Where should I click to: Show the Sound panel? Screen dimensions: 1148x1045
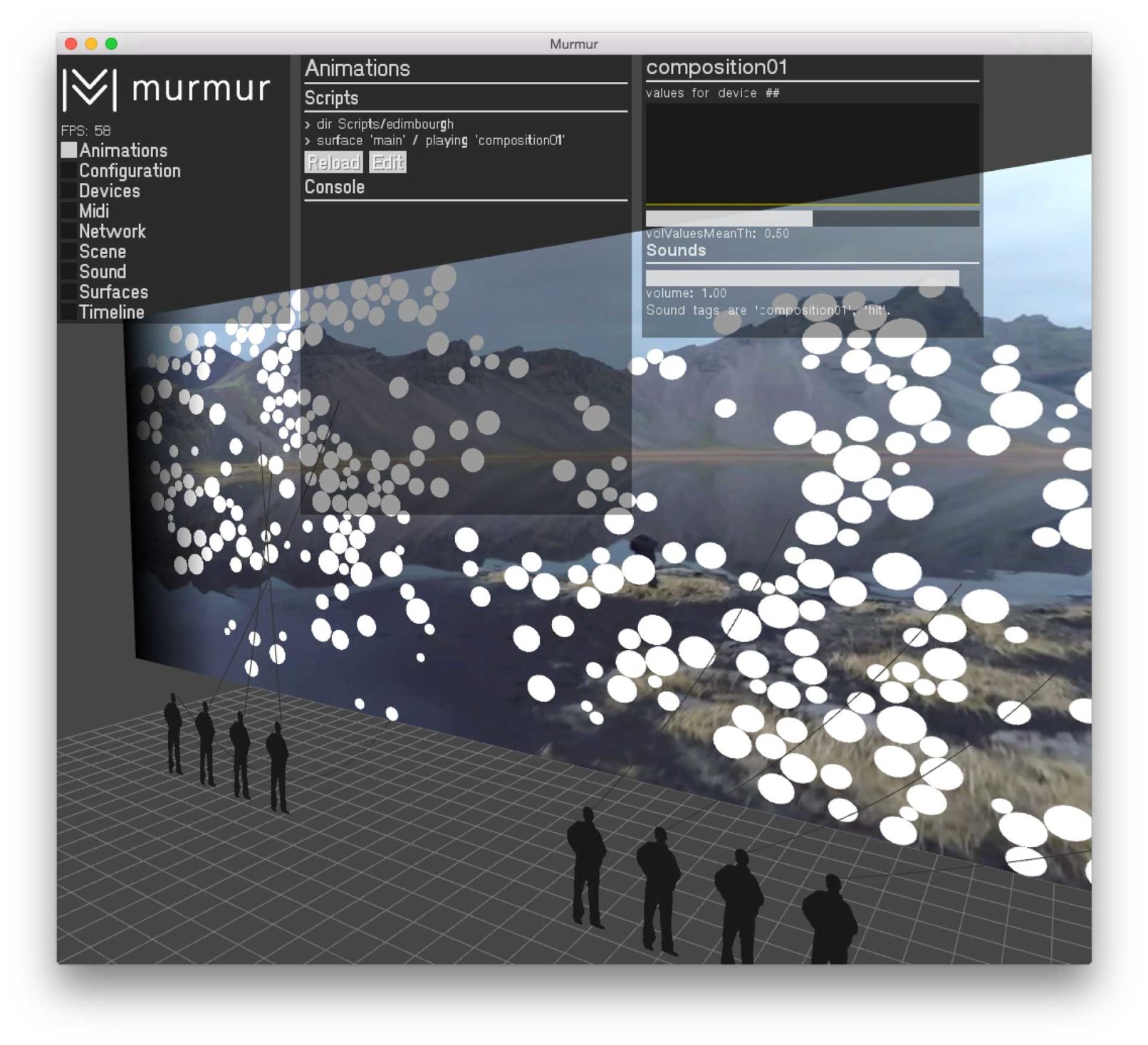click(69, 272)
